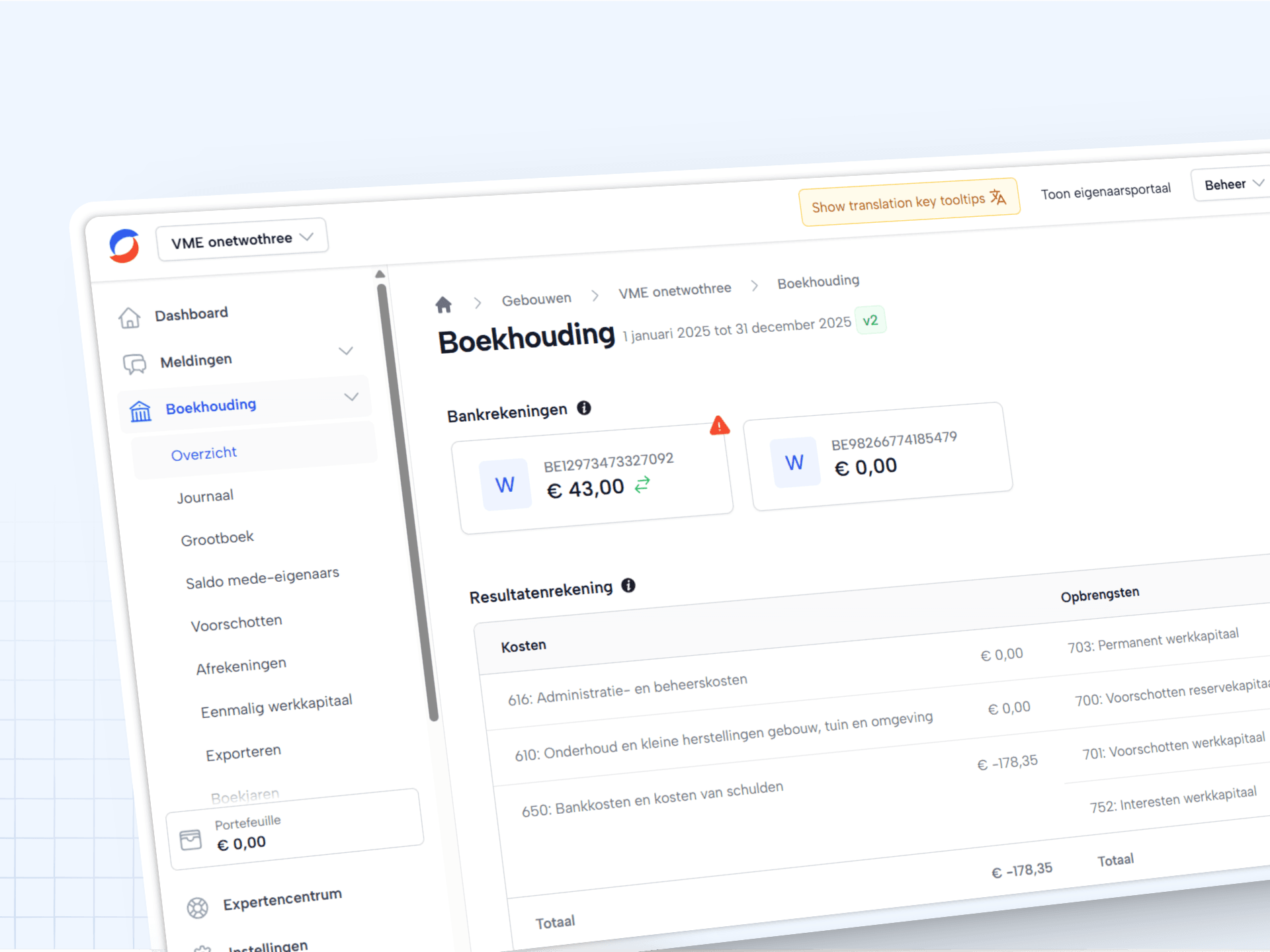Collapse the Boekhouding menu chevron
The width and height of the screenshot is (1270, 952).
pos(351,397)
